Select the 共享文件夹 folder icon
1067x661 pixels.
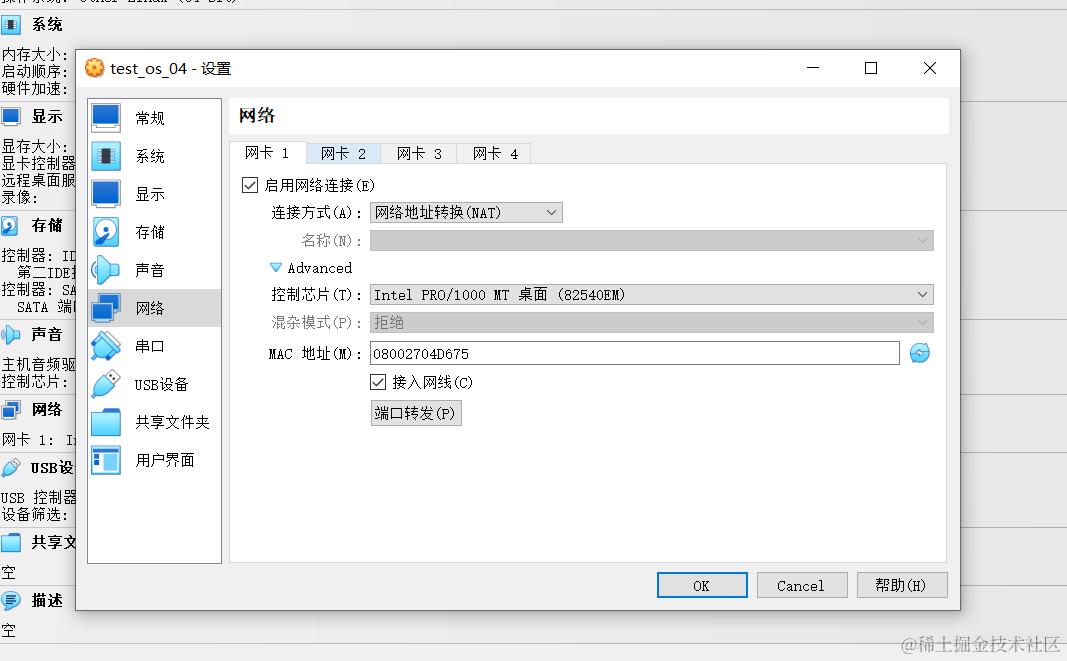click(x=106, y=422)
